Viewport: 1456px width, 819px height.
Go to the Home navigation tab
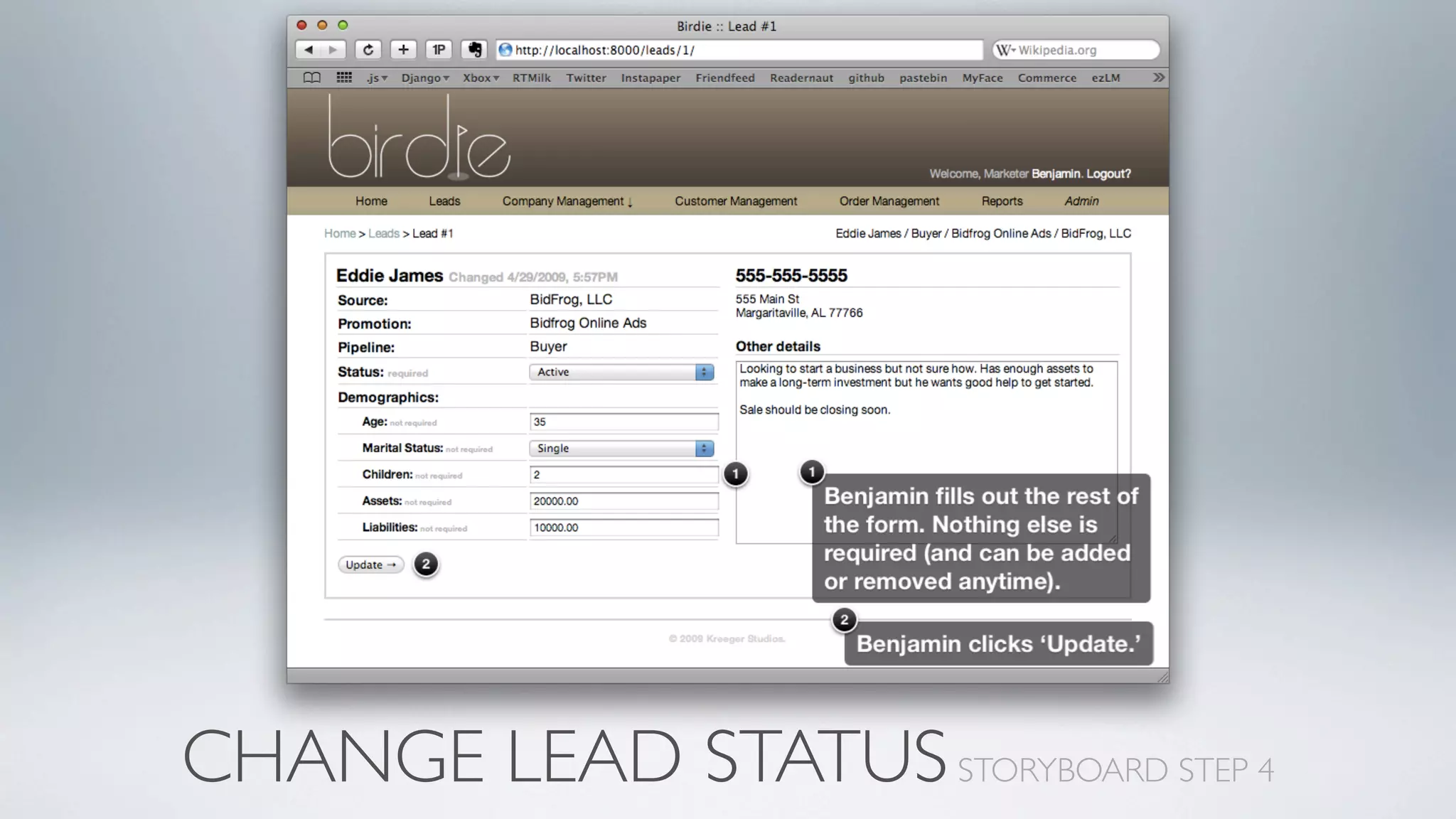[371, 201]
